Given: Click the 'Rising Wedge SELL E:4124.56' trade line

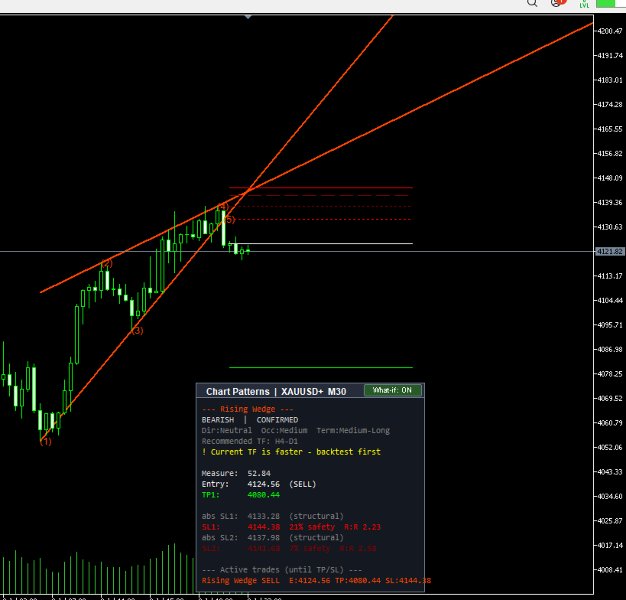Looking at the screenshot, I should 316,580.
